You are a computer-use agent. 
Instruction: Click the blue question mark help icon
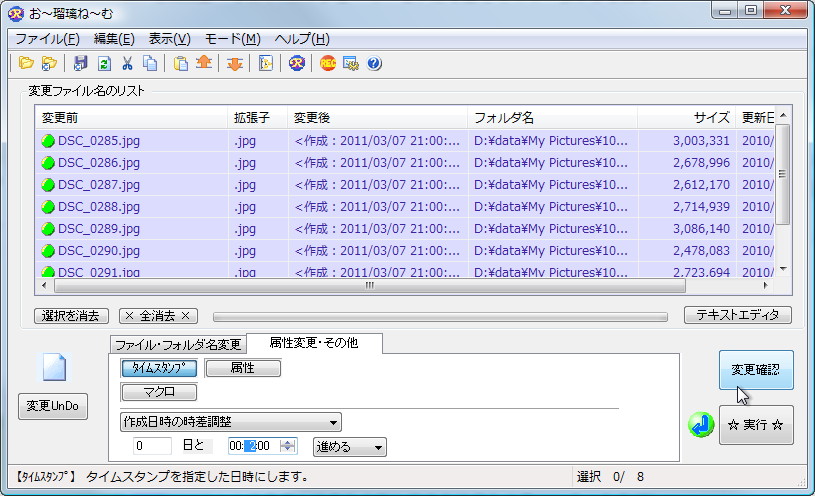coord(374,63)
